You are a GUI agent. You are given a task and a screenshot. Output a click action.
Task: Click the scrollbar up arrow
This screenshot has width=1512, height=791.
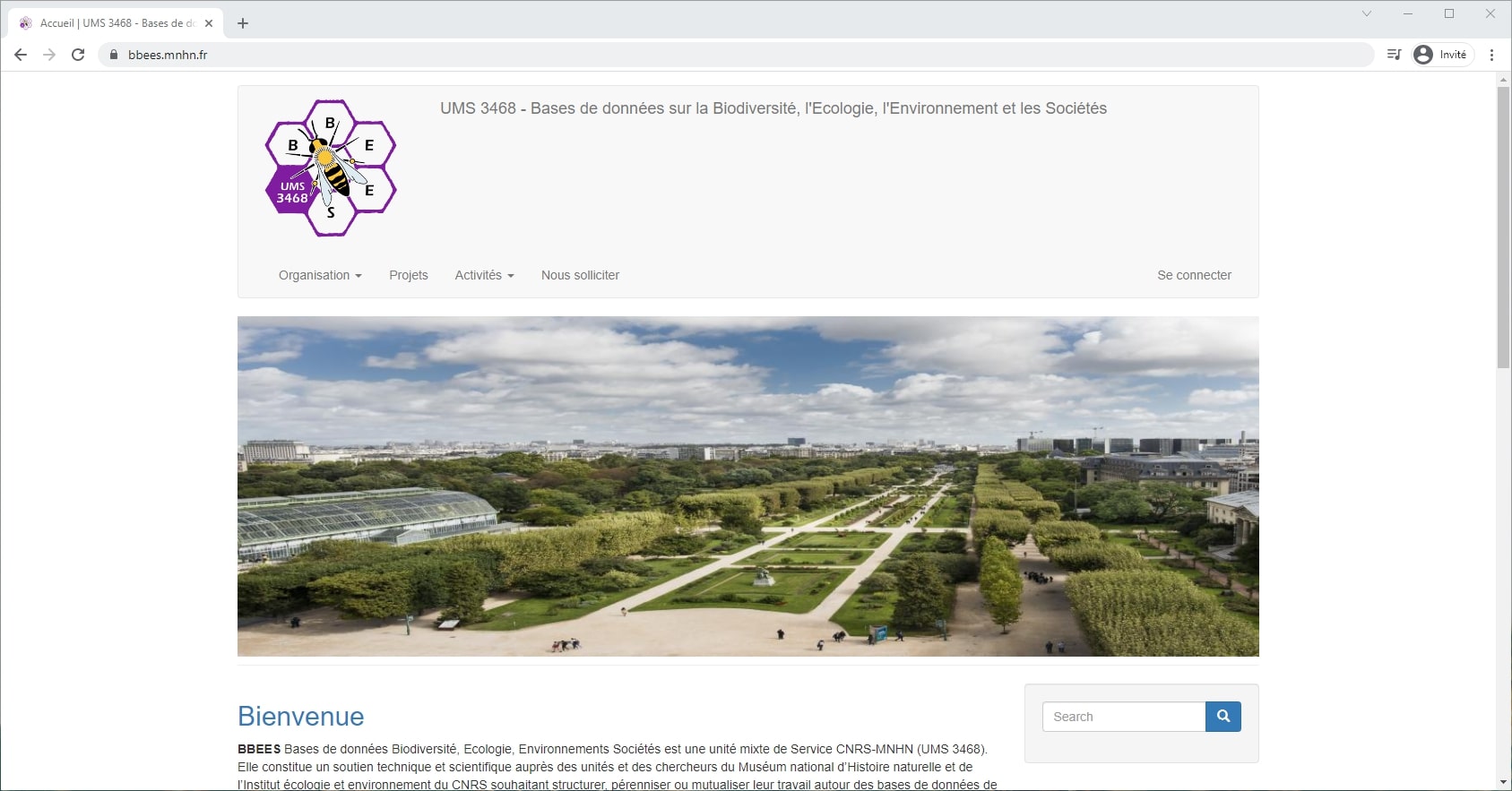(1503, 80)
